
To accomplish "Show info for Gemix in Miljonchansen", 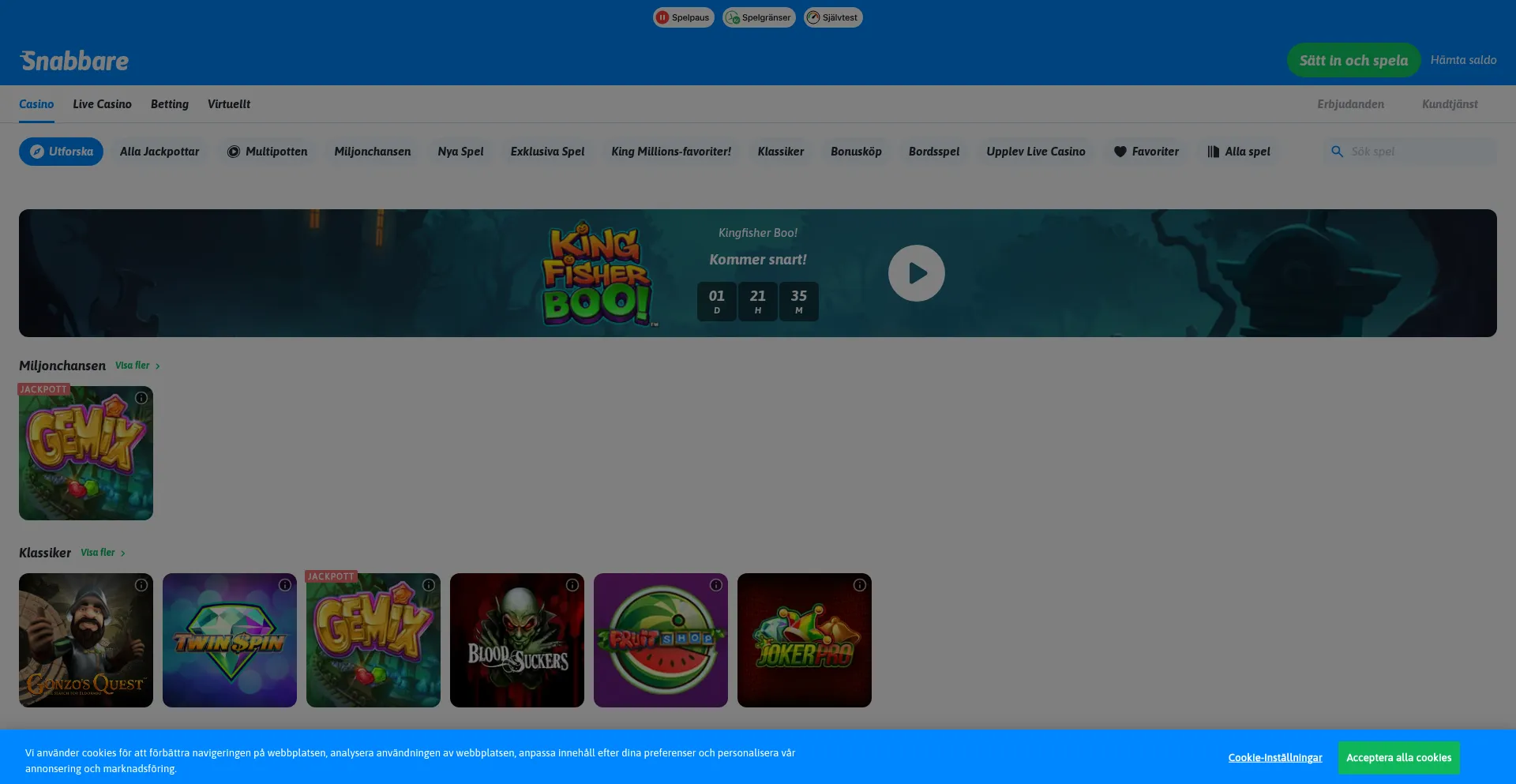I will click(141, 398).
